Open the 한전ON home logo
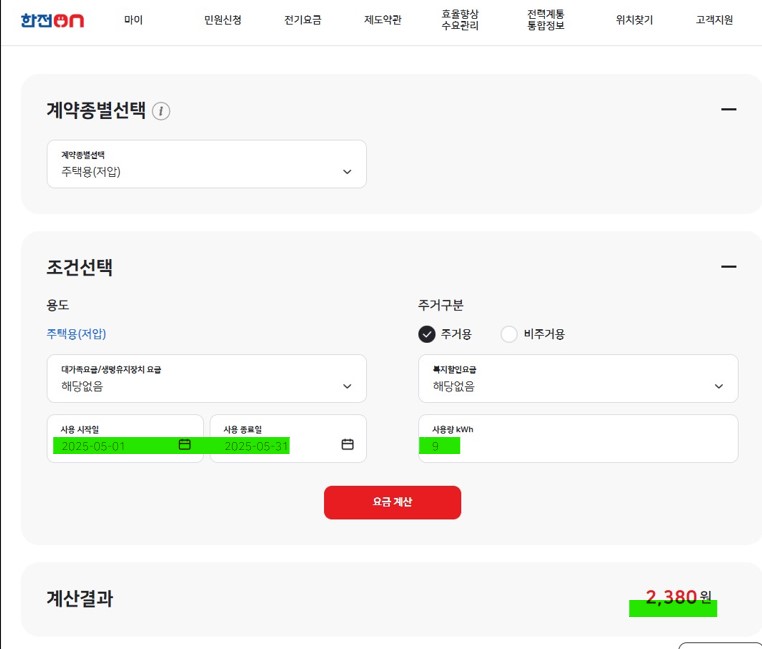This screenshot has width=762, height=649. (x=52, y=20)
